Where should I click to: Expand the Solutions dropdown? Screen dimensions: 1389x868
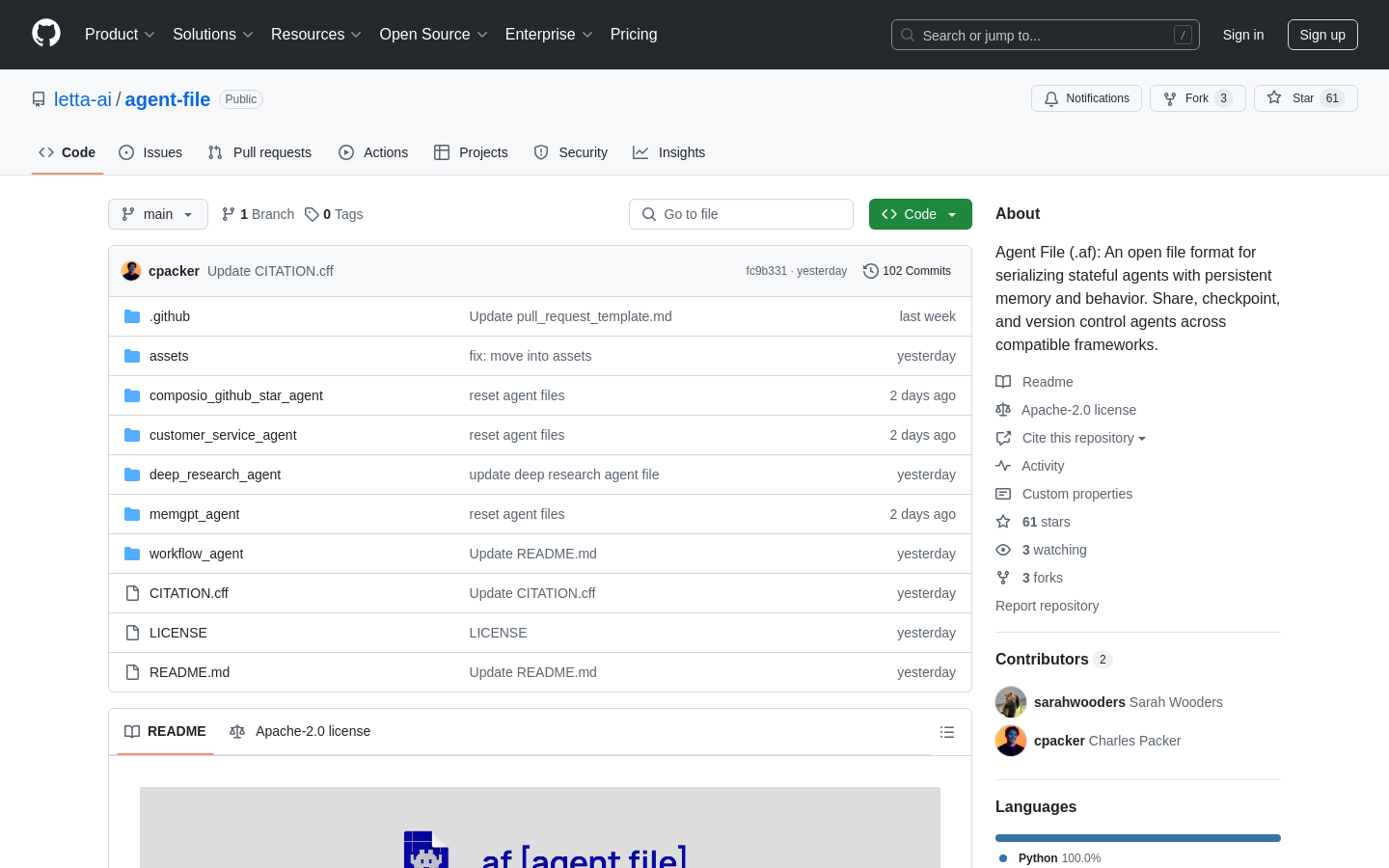pos(213,35)
